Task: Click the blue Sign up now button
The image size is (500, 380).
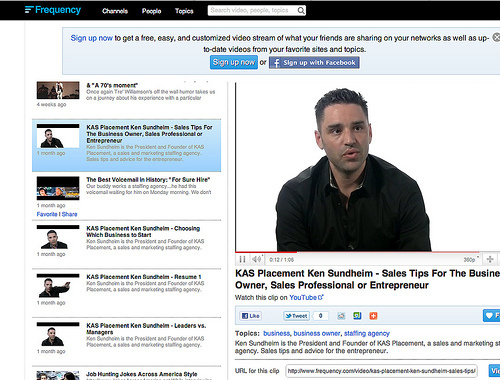Action: pos(234,62)
